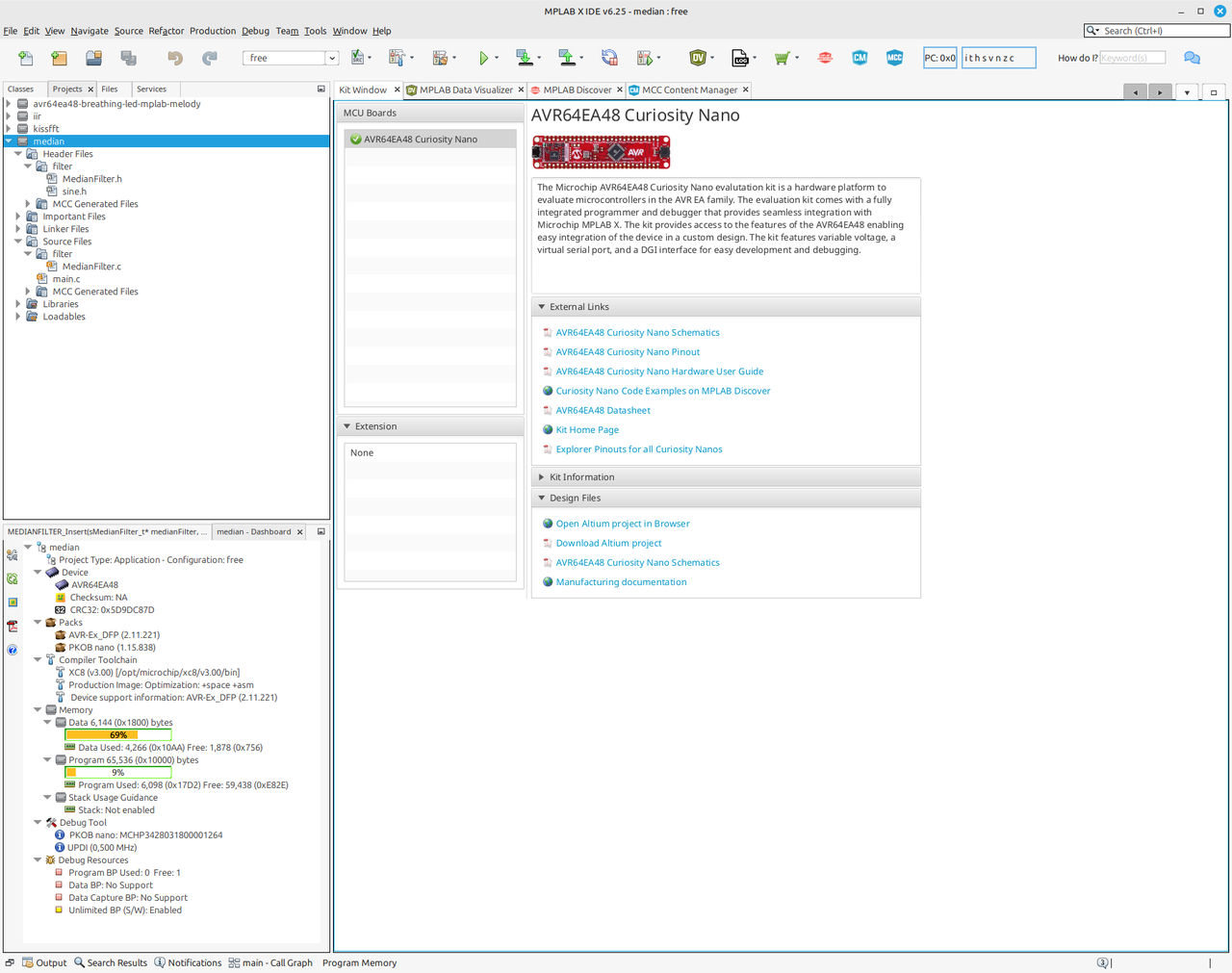Image resolution: width=1232 pixels, height=973 pixels.
Task: Click the 69% Data memory usage bar
Action: coord(115,734)
